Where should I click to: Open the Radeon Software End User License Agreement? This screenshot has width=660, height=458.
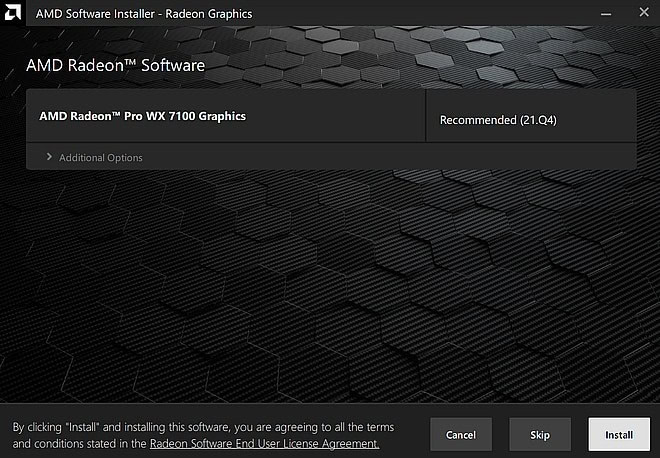(264, 443)
